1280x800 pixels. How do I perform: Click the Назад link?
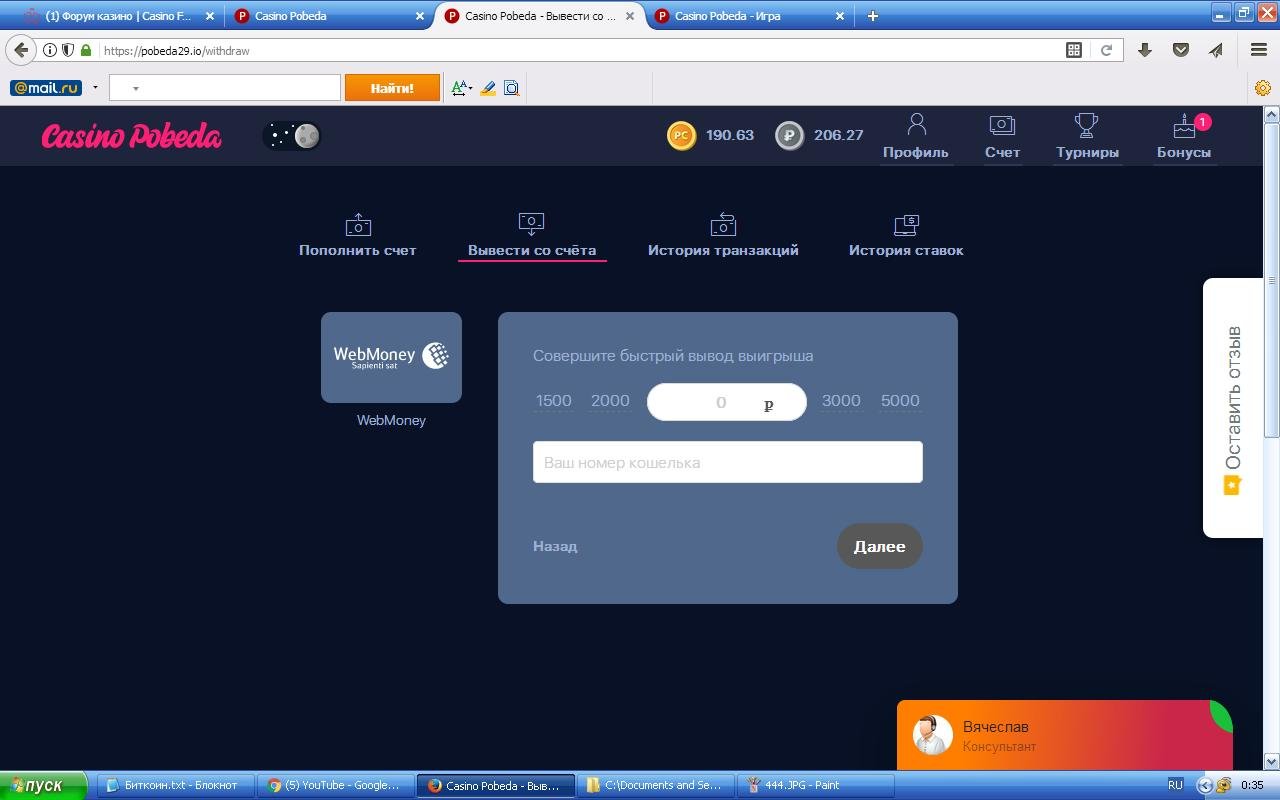[x=555, y=546]
